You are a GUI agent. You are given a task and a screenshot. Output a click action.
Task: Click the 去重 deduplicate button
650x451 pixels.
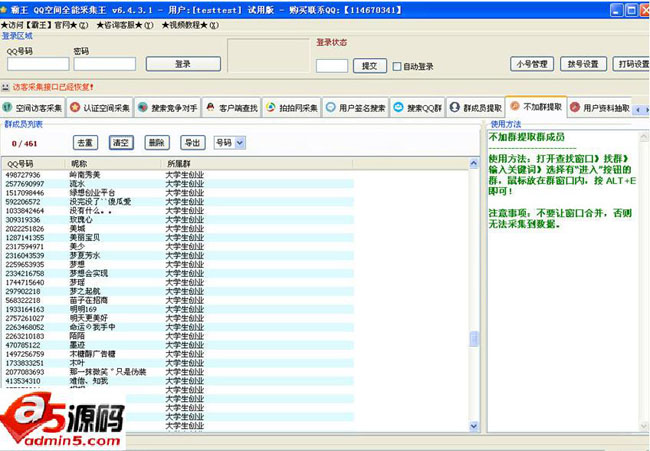(86, 143)
